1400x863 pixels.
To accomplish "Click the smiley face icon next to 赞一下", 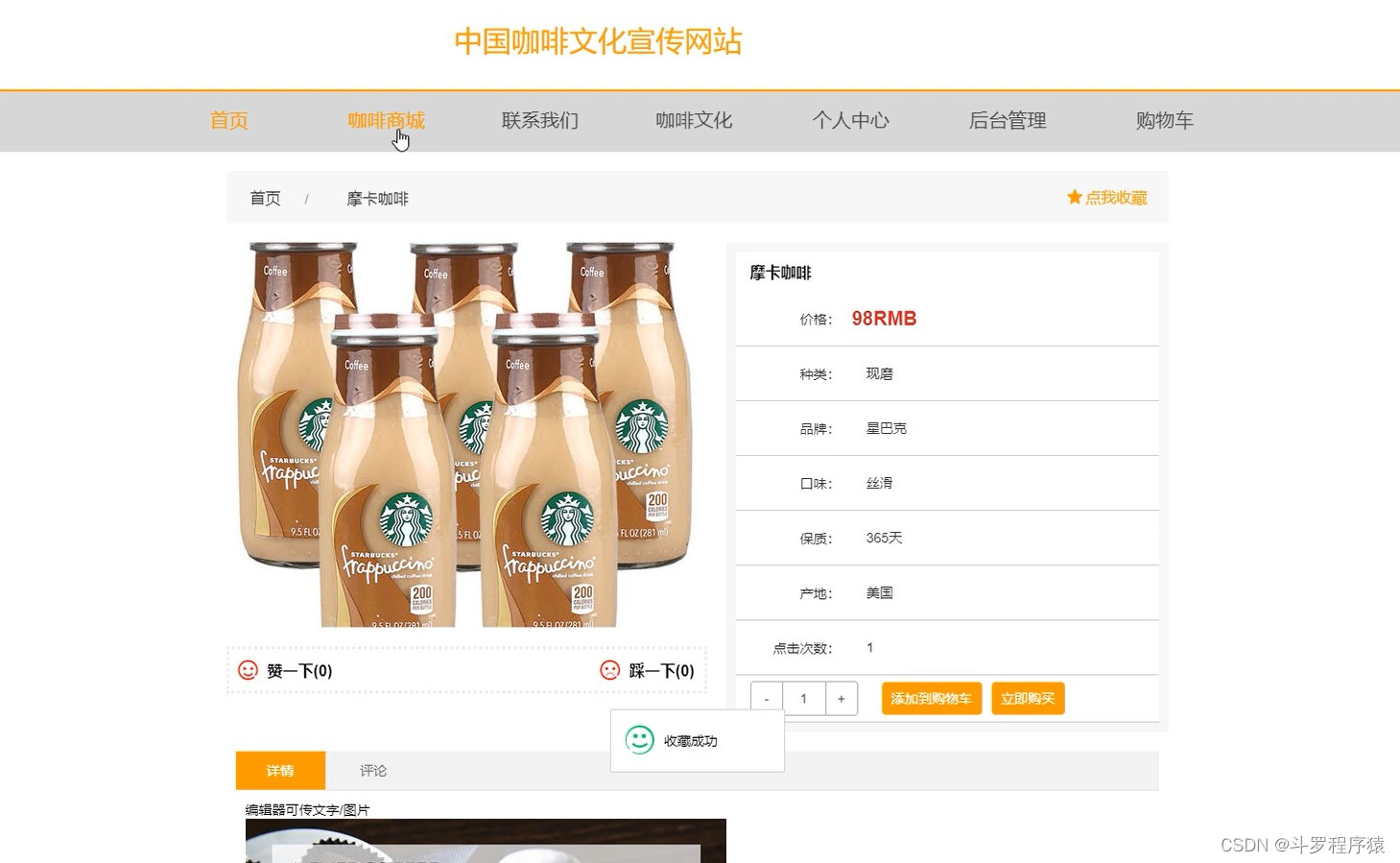I will (248, 670).
